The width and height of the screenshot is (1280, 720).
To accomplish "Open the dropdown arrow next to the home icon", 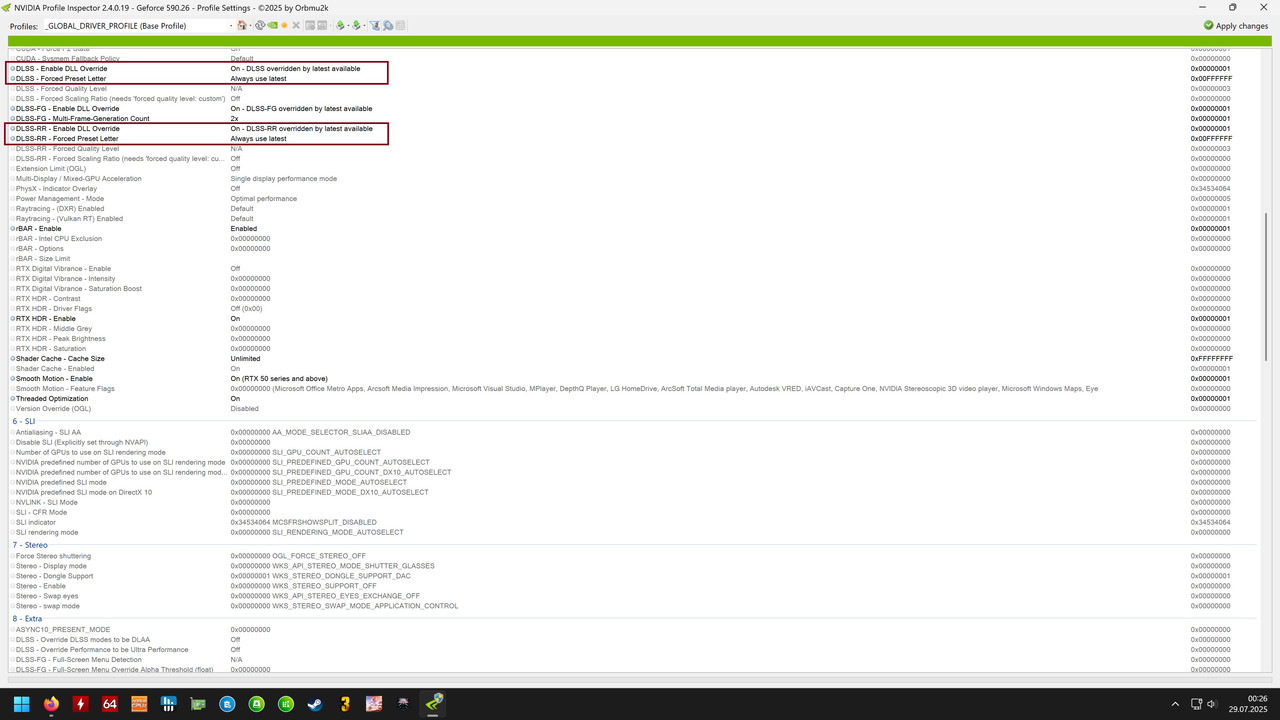I will [x=251, y=25].
